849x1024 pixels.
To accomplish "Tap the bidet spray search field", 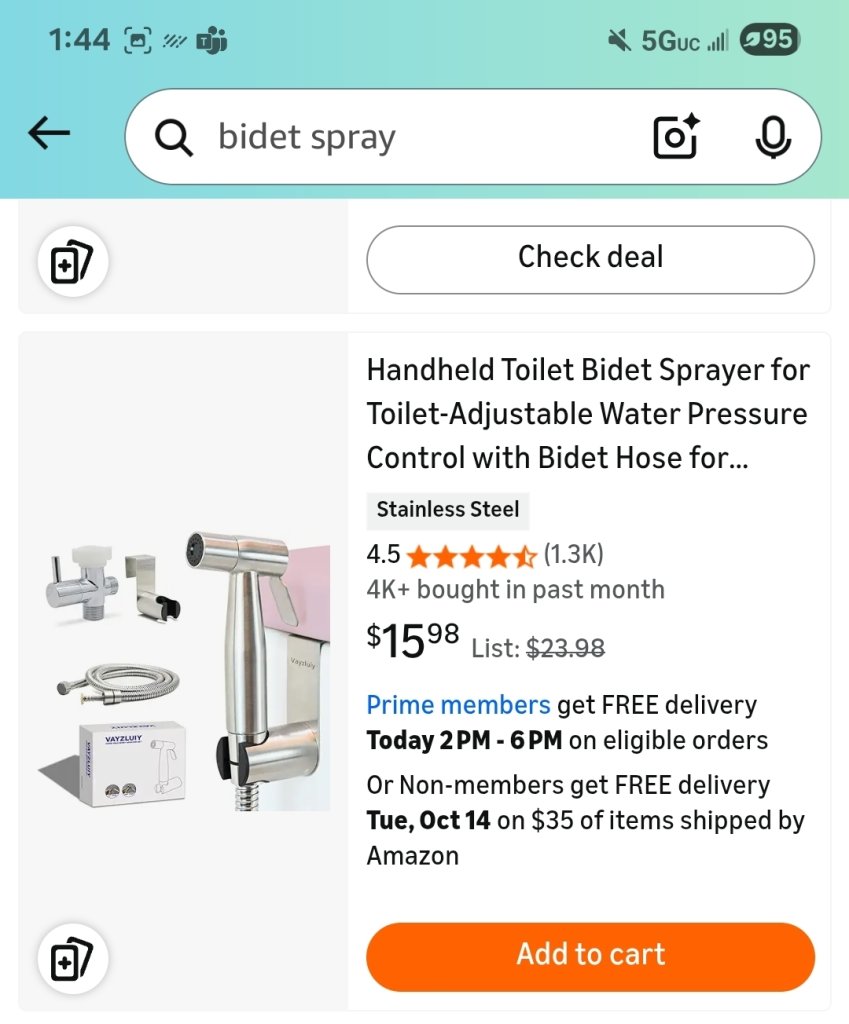I will tap(420, 137).
